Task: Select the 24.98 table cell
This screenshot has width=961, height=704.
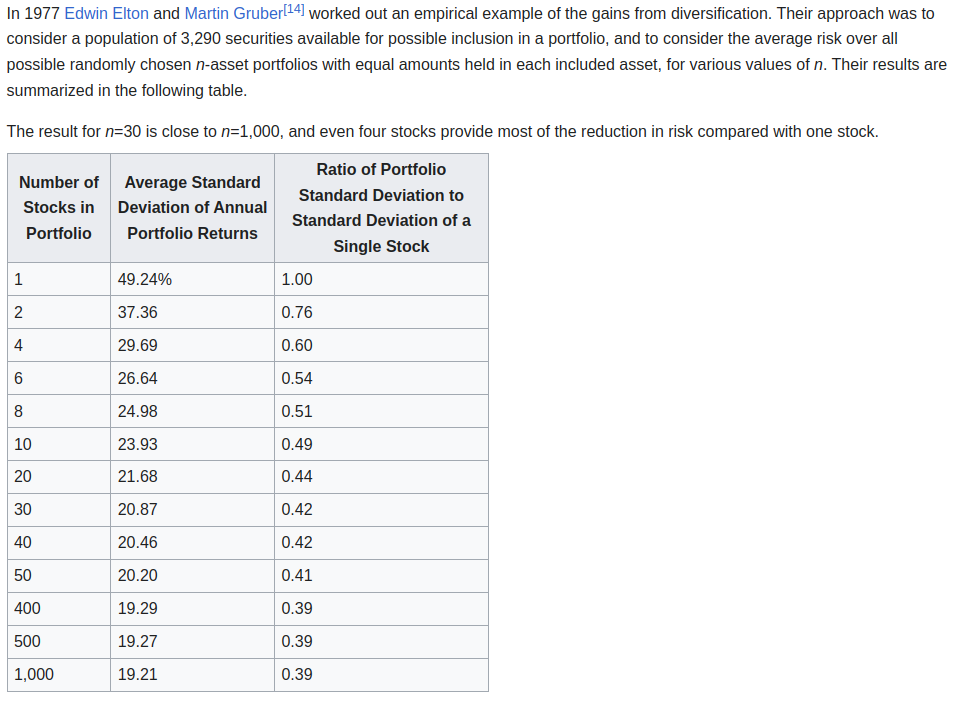Action: click(x=138, y=412)
